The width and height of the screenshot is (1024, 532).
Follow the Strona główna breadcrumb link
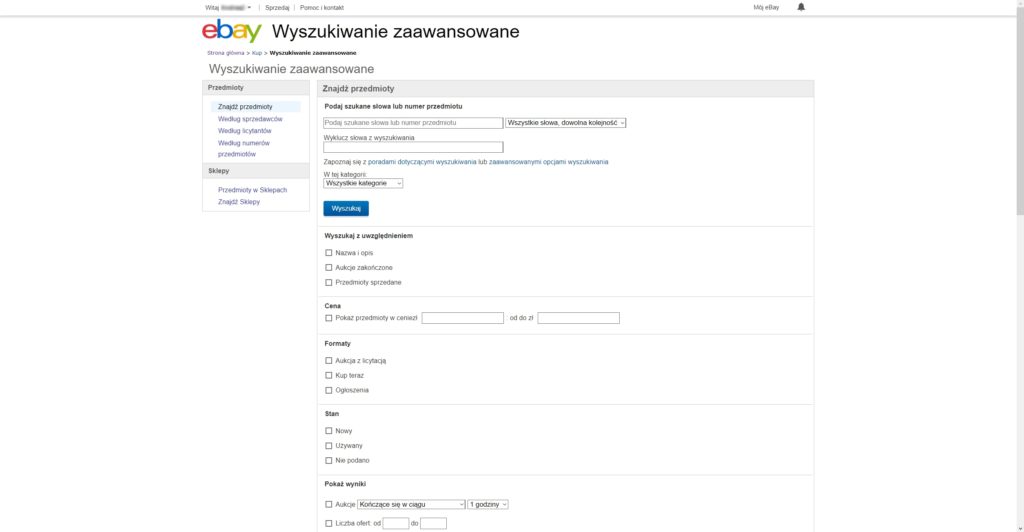225,52
